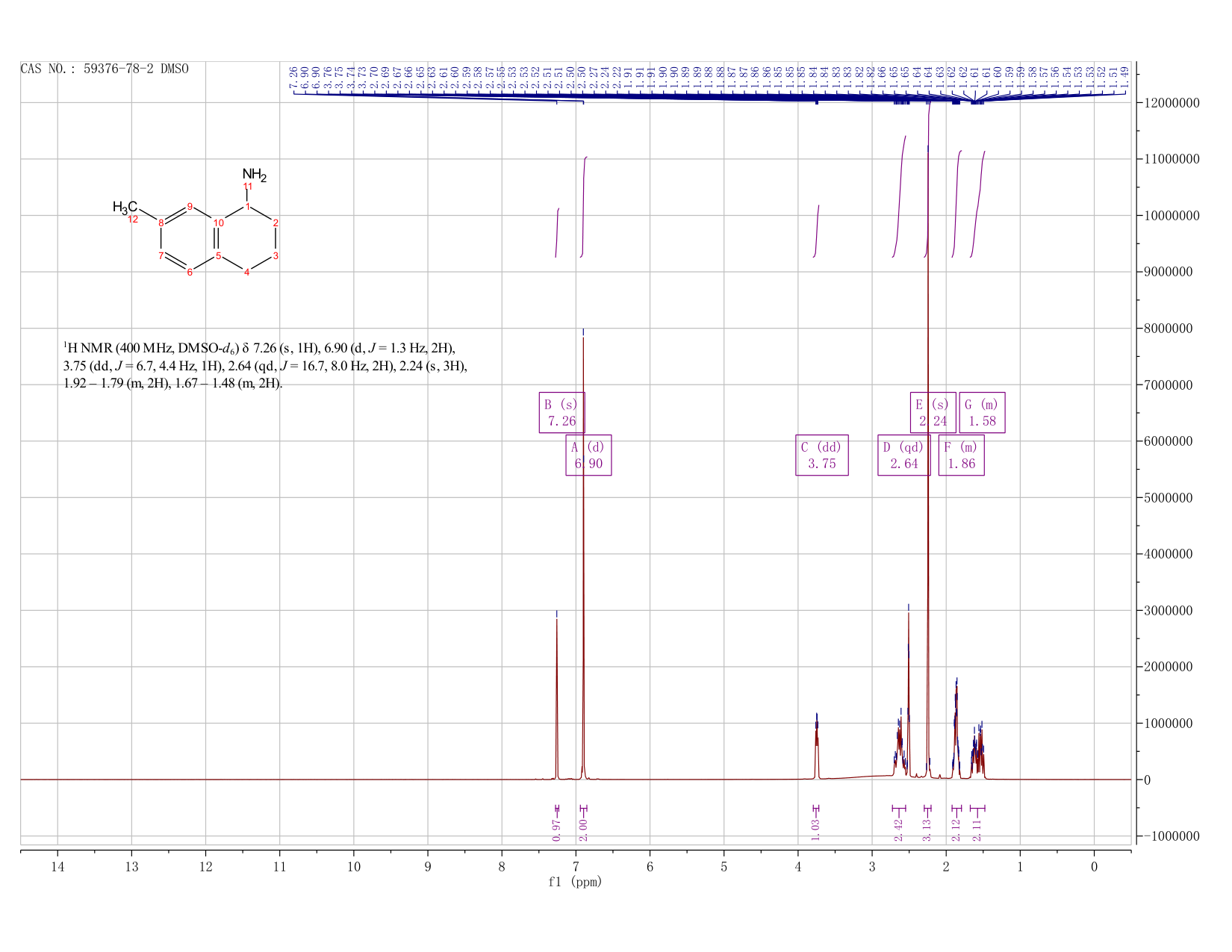Click the H3C methyl group label
This screenshot has height=952, width=1232.
tap(125, 207)
